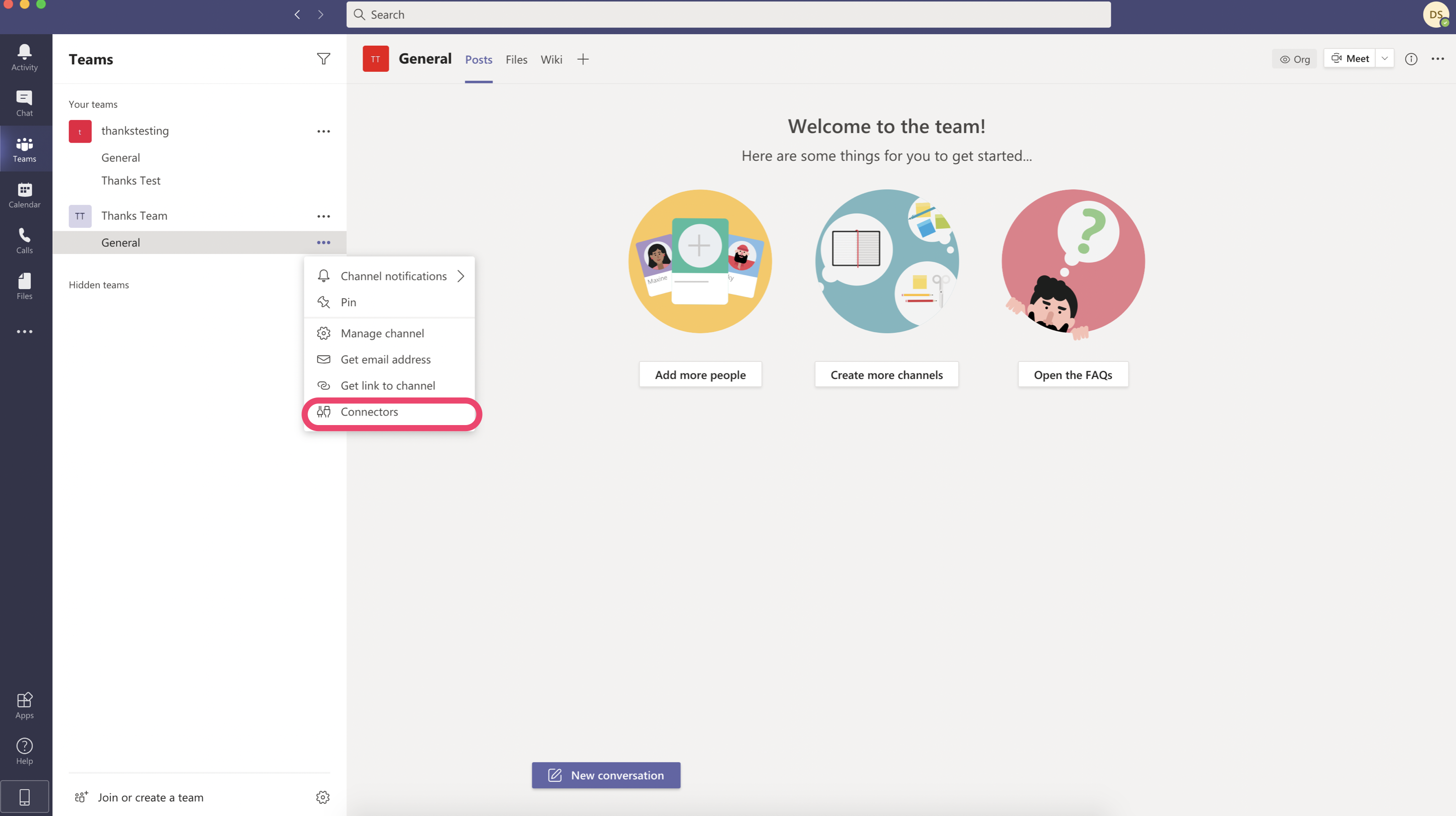Toggle Pin for the General channel
Viewport: 1456px width, 816px height.
[348, 302]
